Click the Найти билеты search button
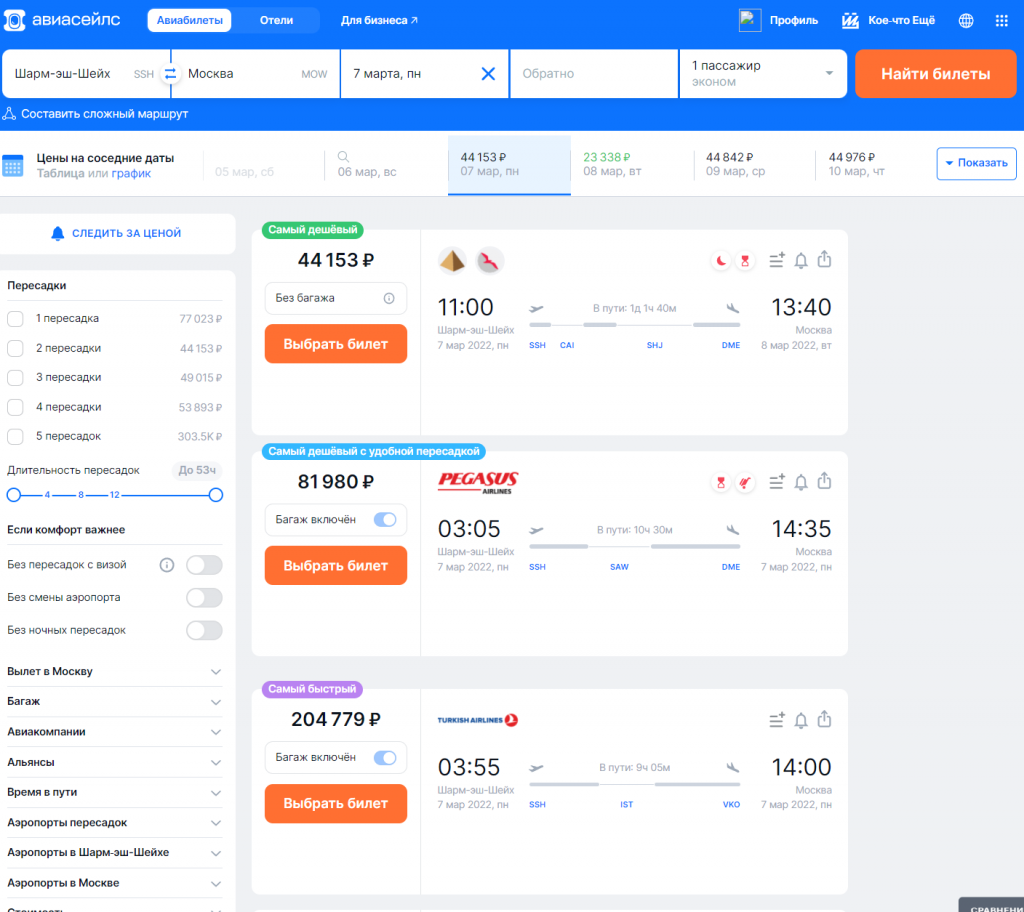 click(x=935, y=74)
